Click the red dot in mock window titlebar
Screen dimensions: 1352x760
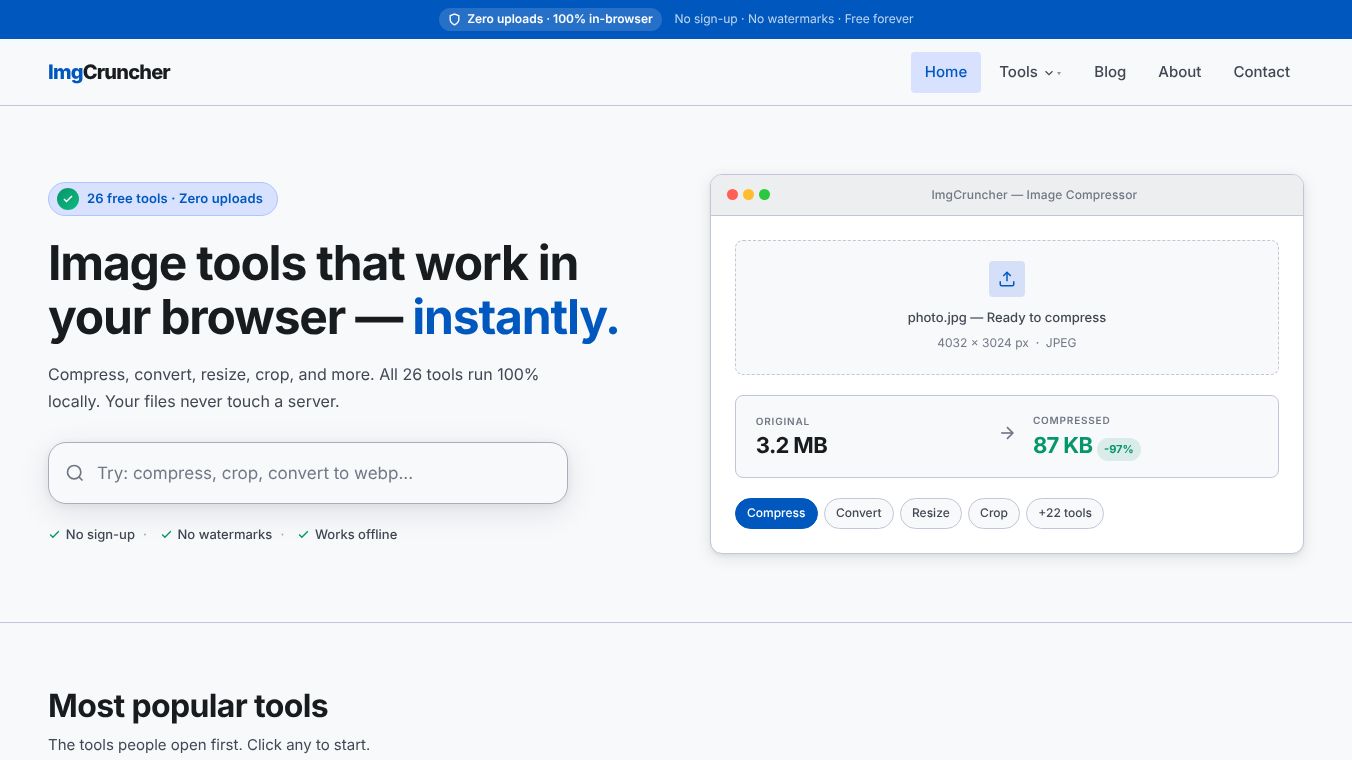pyautogui.click(x=732, y=195)
